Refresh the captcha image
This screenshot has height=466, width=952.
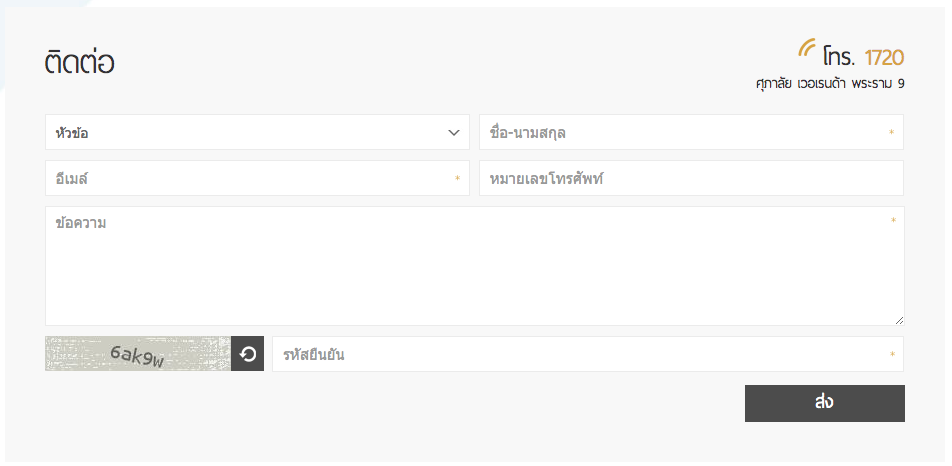tap(247, 354)
